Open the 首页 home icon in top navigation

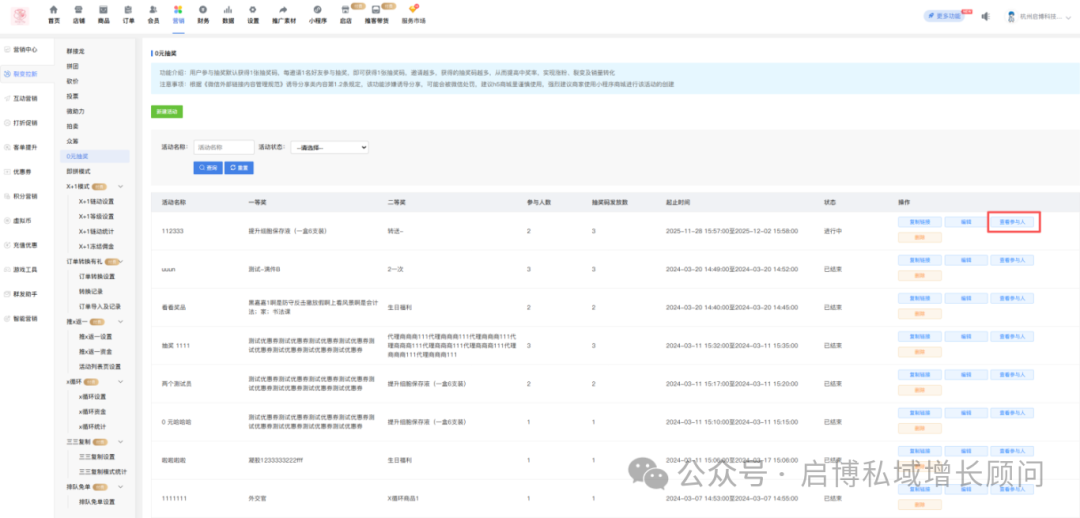[x=54, y=13]
